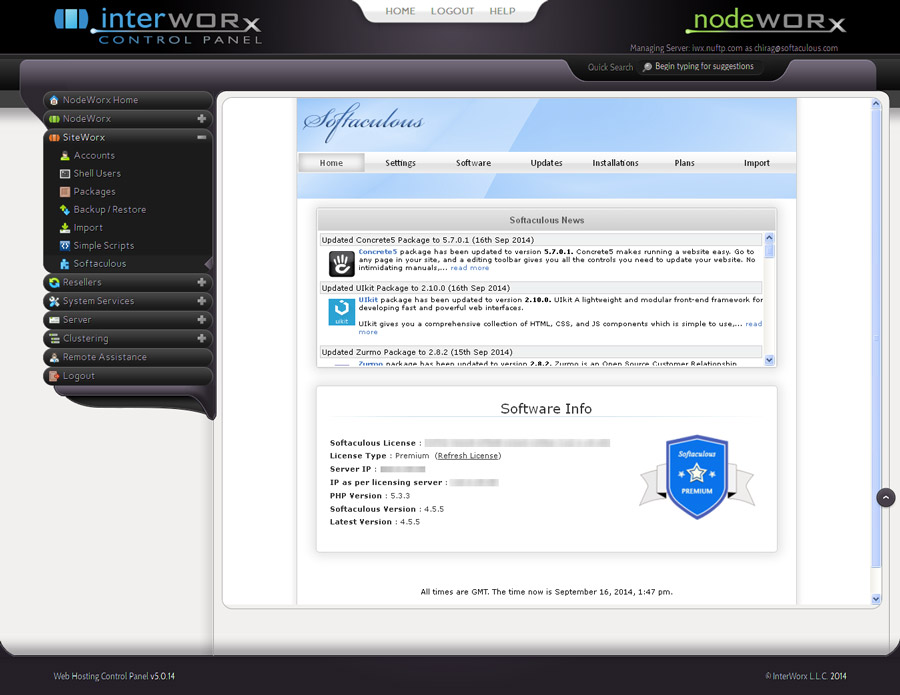
Task: Open the Plans tab
Action: (684, 163)
